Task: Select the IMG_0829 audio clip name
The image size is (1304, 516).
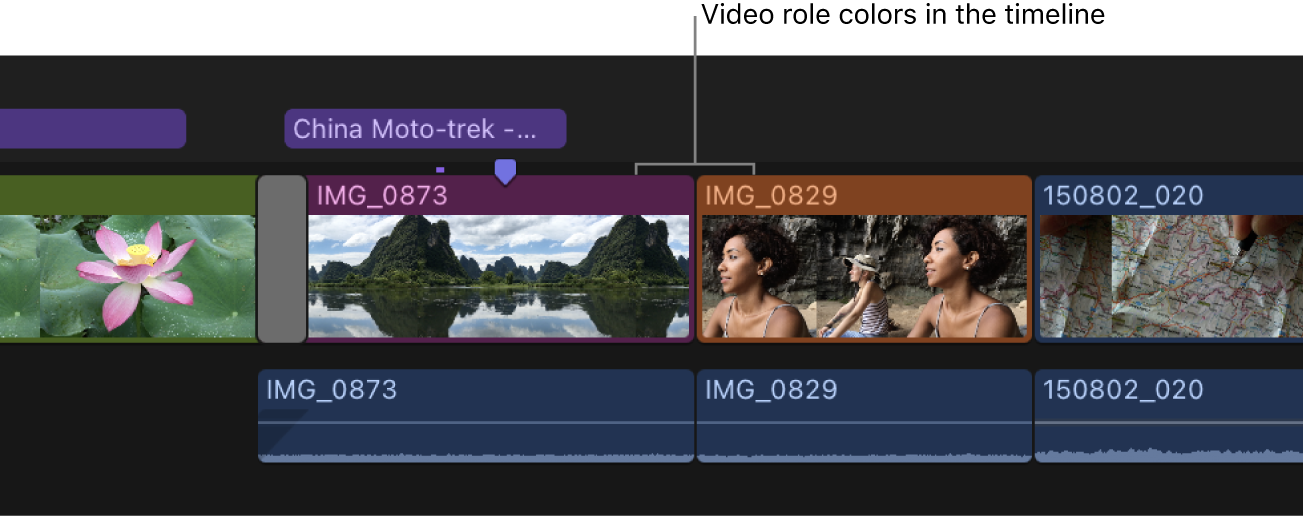Action: coord(771,389)
